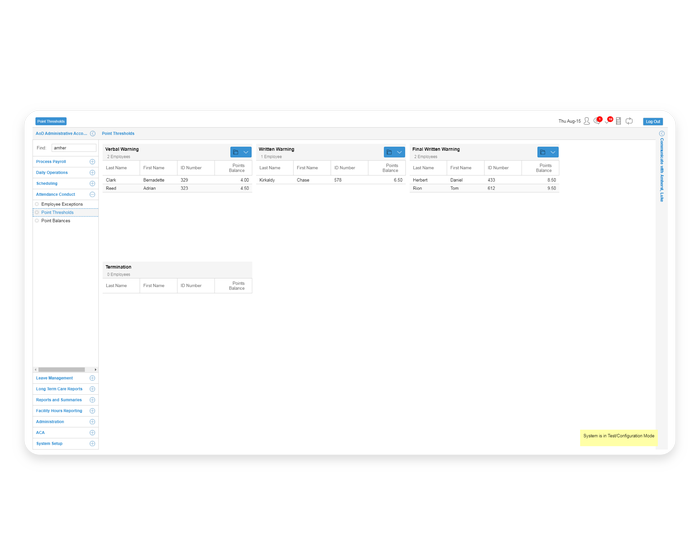Viewport: 700px width, 560px height.
Task: Click the sidebar horizontal scrollbar thumb
Action: click(x=62, y=370)
